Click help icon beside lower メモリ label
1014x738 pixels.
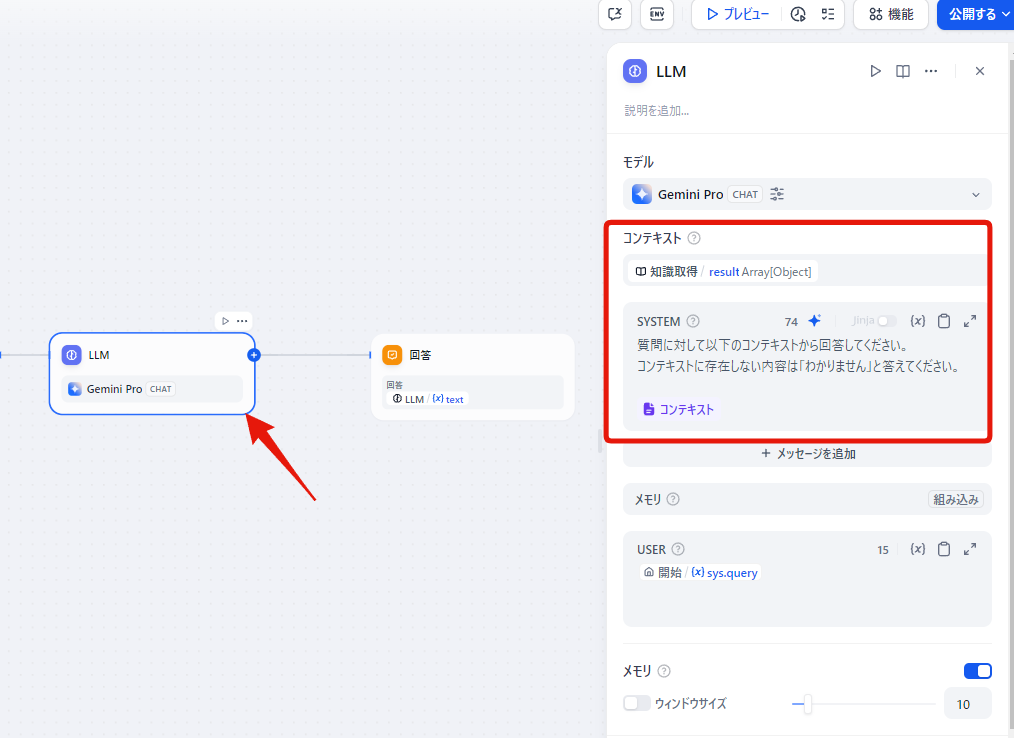[663, 671]
